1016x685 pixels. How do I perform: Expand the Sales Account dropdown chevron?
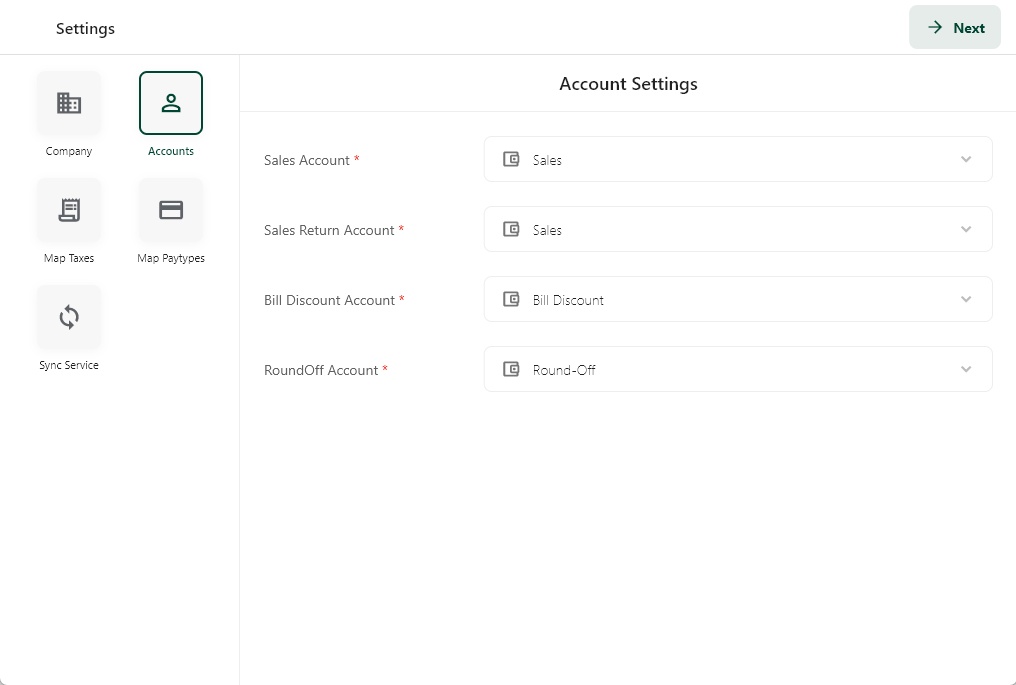pyautogui.click(x=966, y=159)
